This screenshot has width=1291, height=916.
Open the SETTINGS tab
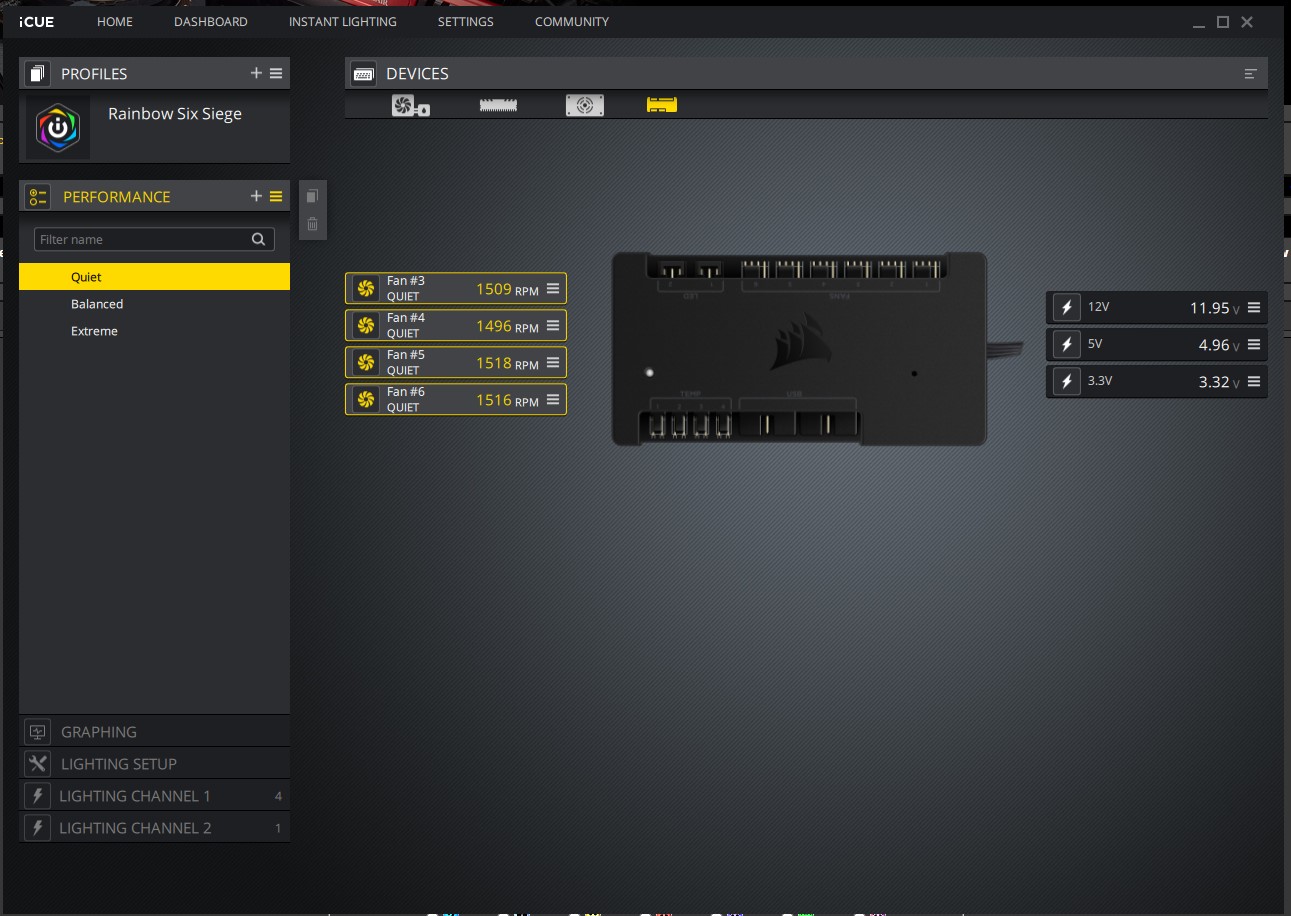coord(466,21)
